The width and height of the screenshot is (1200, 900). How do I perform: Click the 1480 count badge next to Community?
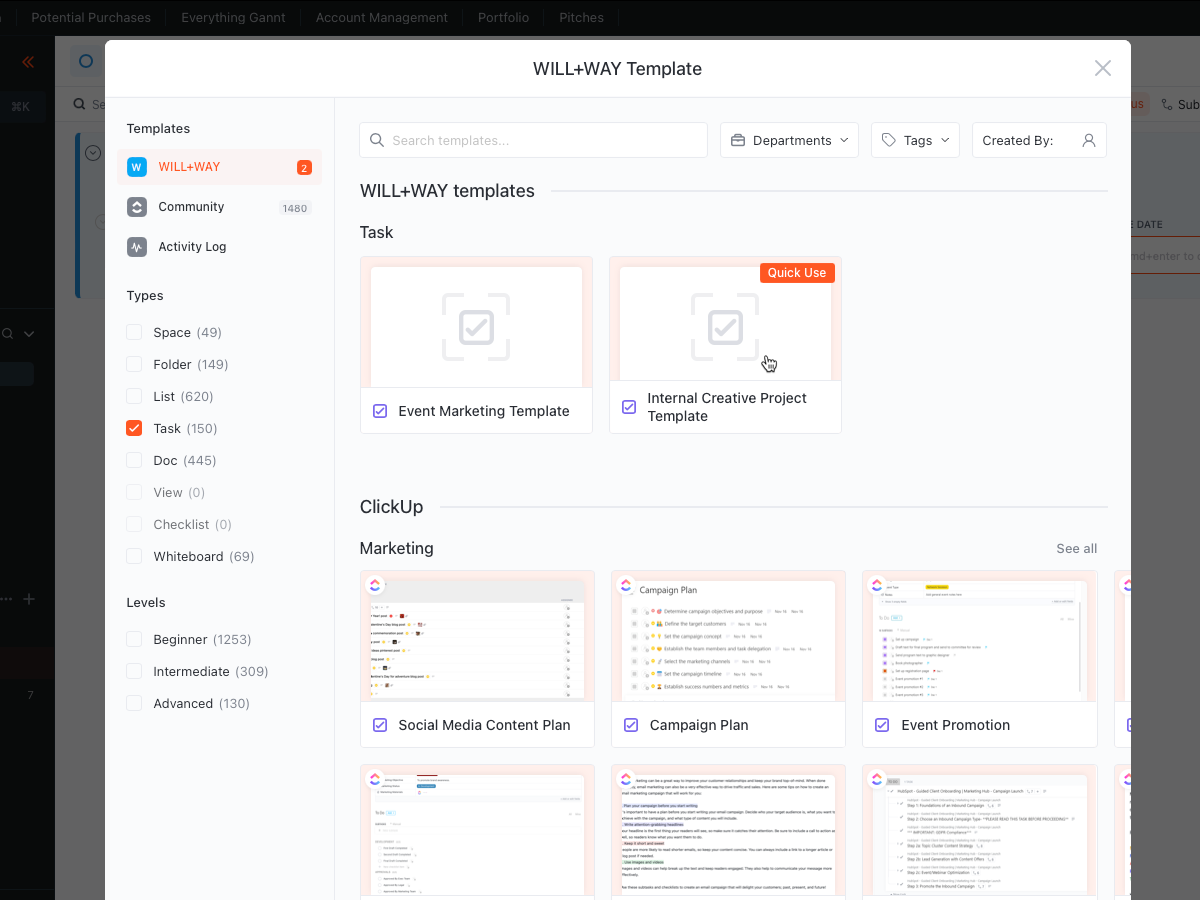[295, 208]
